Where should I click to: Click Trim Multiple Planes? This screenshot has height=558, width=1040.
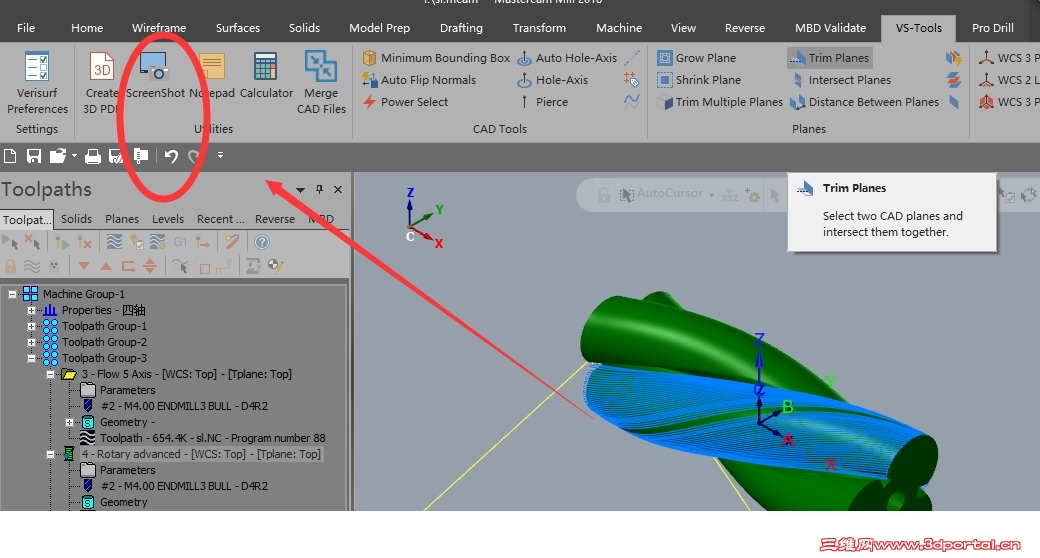click(720, 102)
